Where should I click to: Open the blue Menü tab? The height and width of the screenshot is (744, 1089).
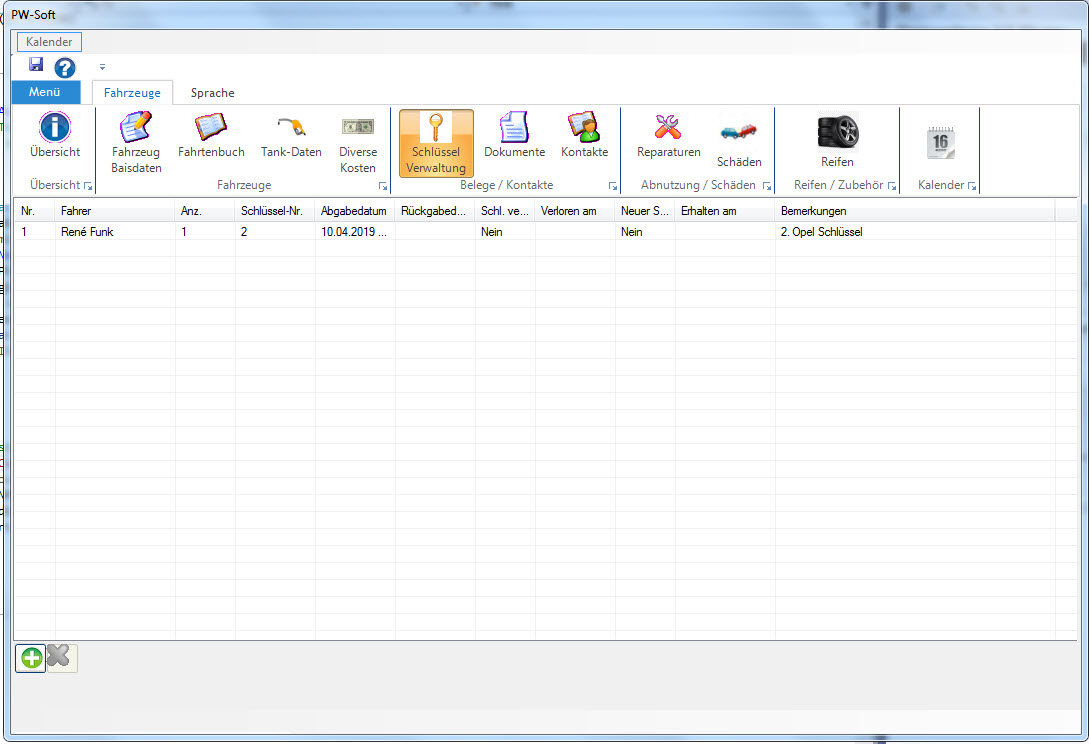click(45, 93)
